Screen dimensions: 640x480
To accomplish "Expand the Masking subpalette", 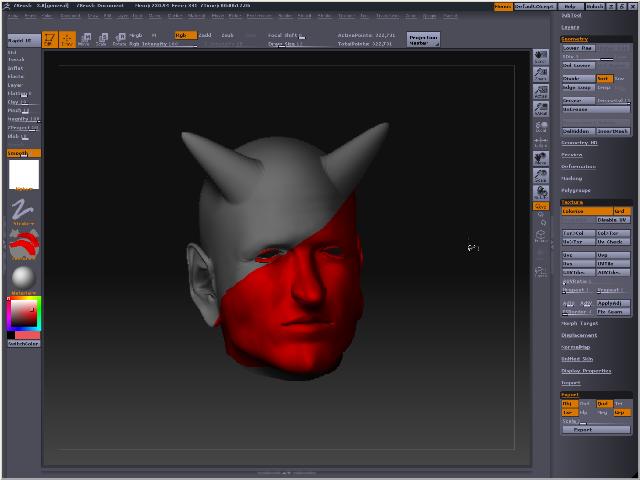I will point(572,178).
